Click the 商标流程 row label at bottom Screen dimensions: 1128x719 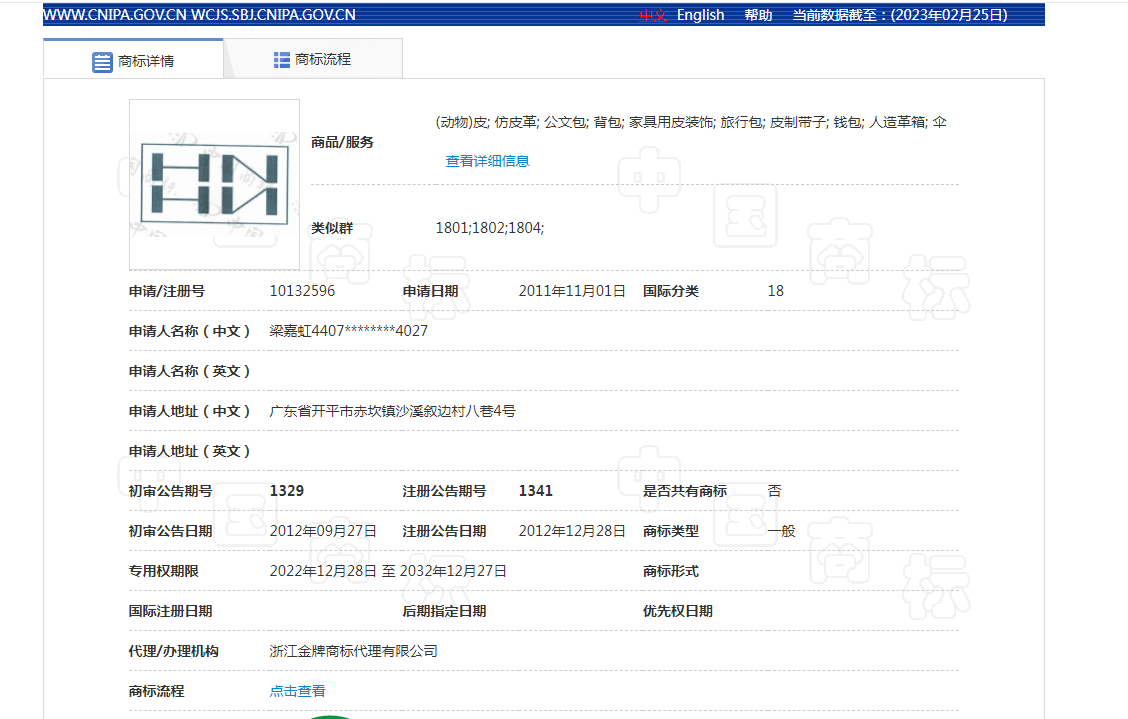(156, 691)
